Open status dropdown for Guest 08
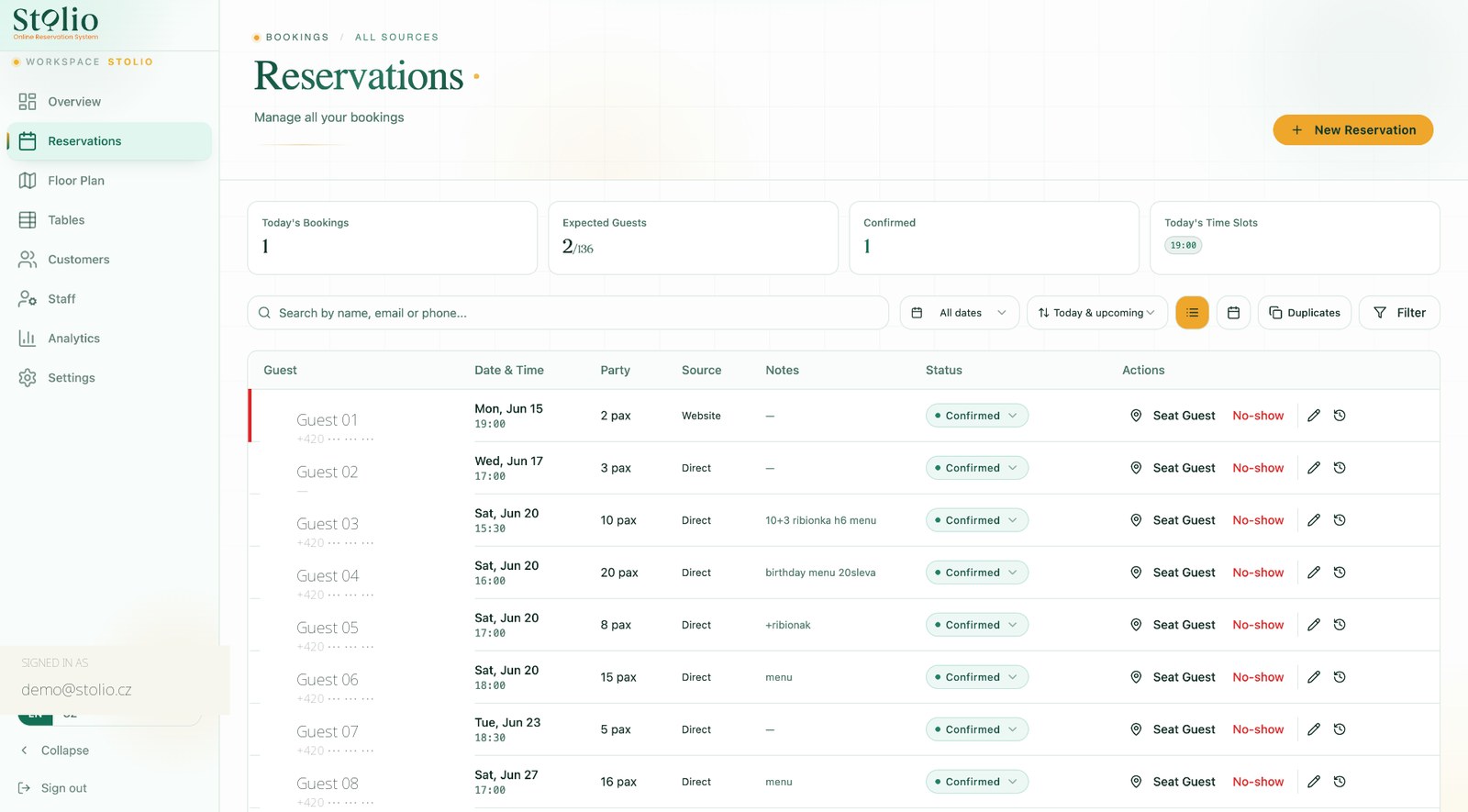Screen dimensions: 1468x812 977,782
